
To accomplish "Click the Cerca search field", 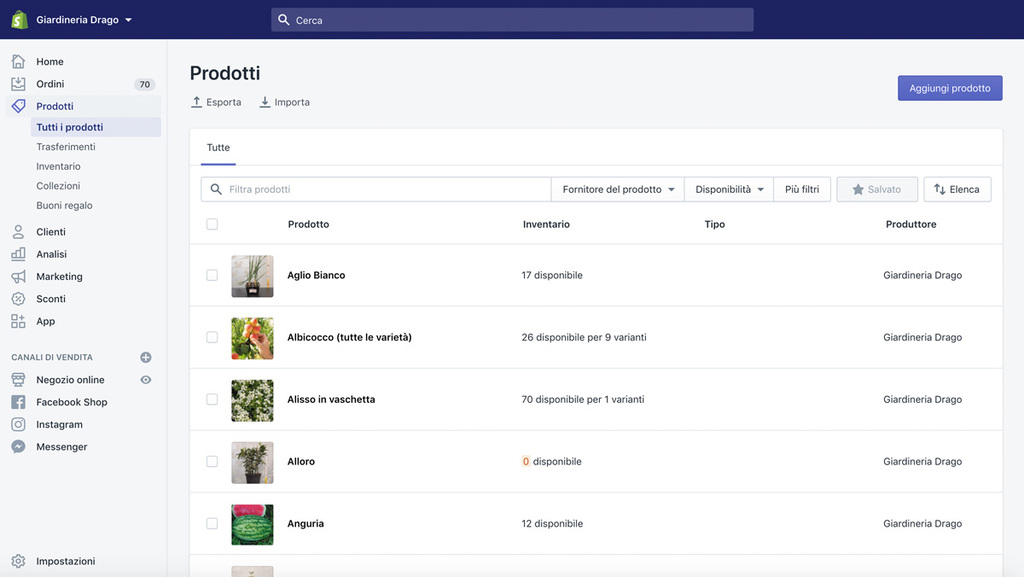I will point(512,20).
